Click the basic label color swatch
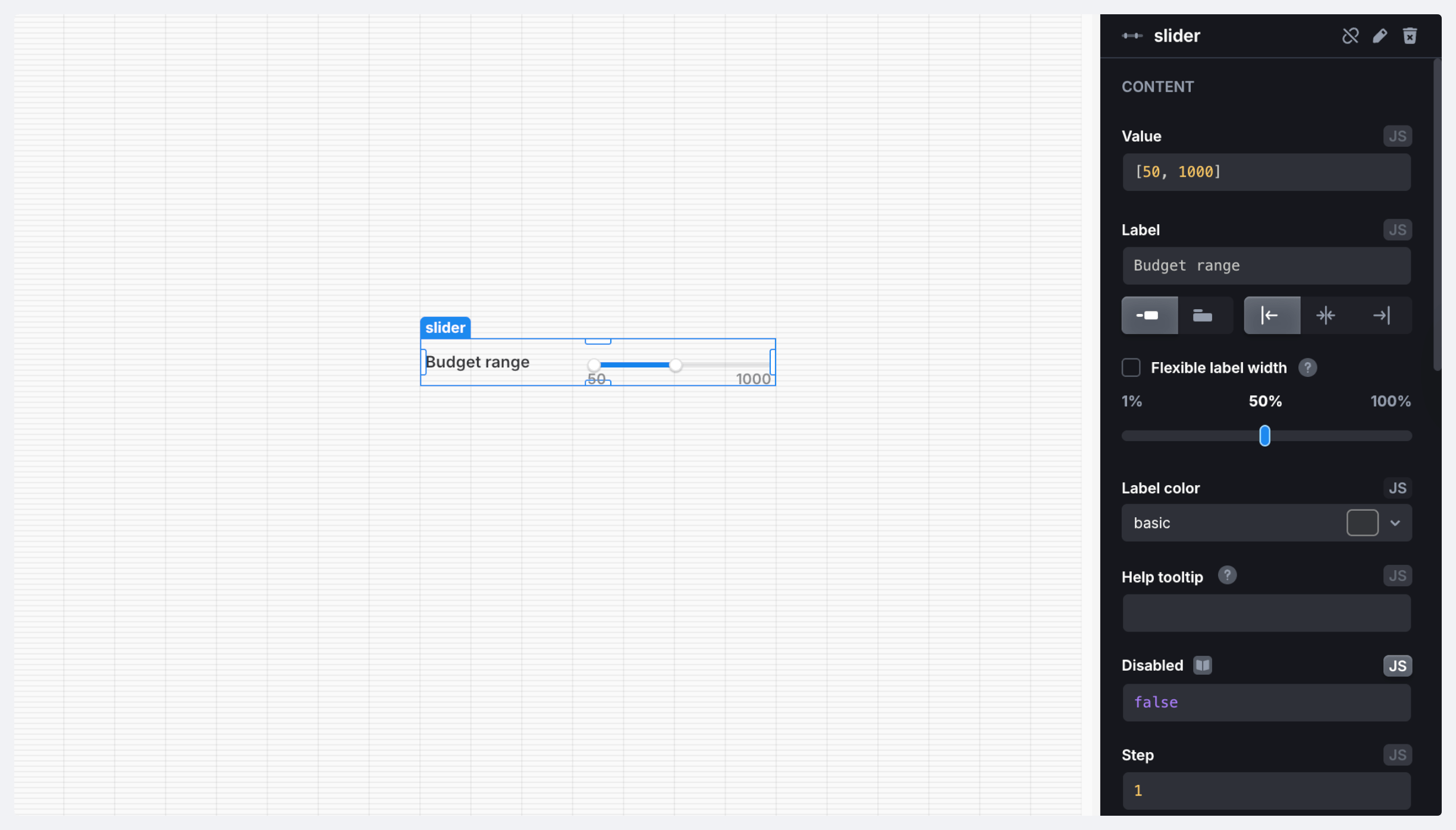The width and height of the screenshot is (1456, 830). point(1362,523)
